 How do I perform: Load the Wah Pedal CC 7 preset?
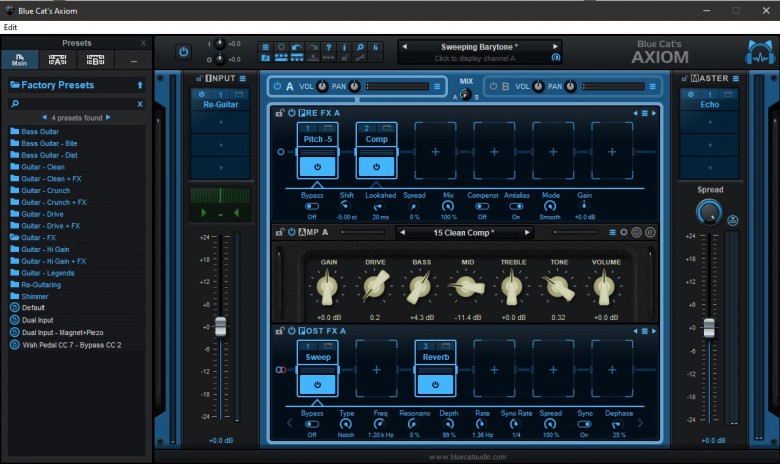[x=71, y=345]
